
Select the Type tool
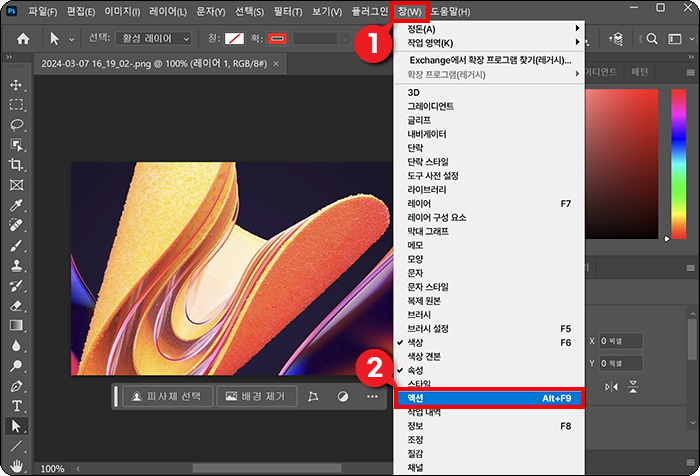[x=17, y=406]
